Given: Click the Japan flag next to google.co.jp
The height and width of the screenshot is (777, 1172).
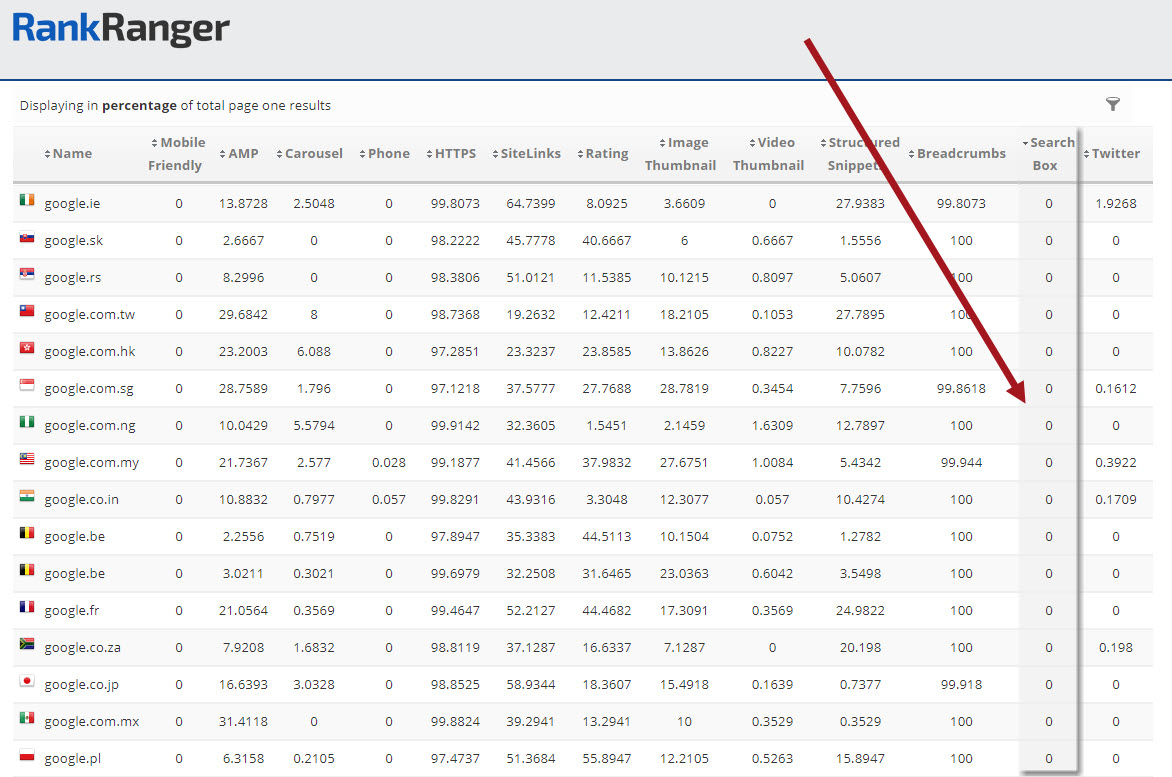Looking at the screenshot, I should [27, 682].
